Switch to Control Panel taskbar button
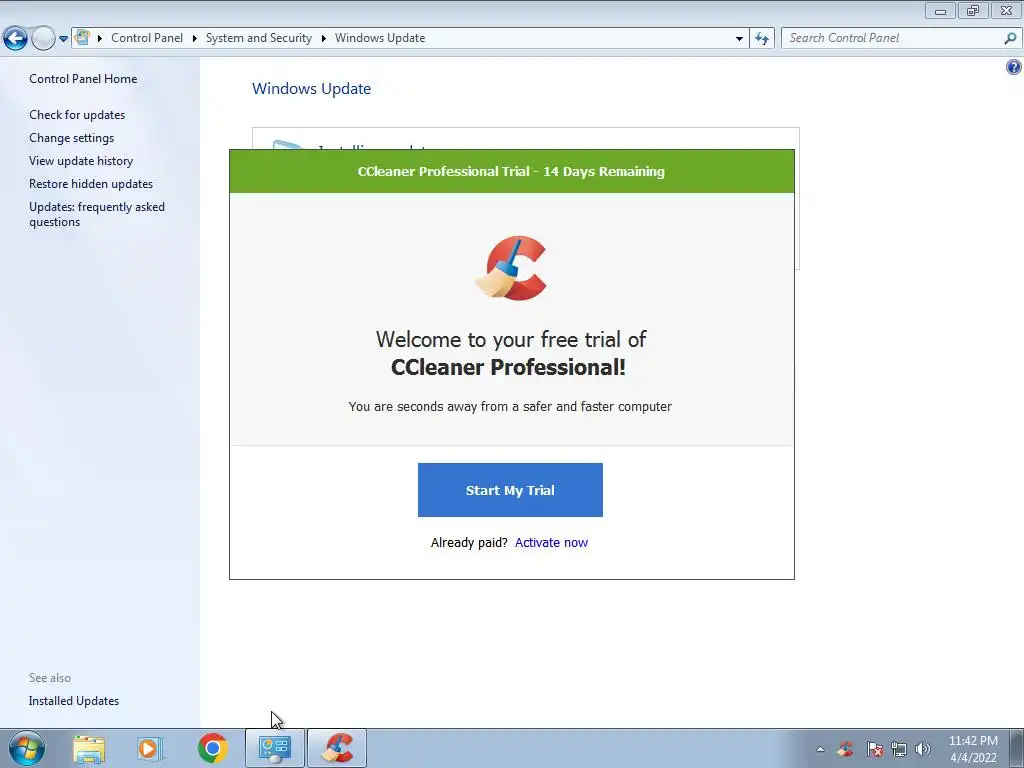The width and height of the screenshot is (1024, 768). tap(275, 748)
